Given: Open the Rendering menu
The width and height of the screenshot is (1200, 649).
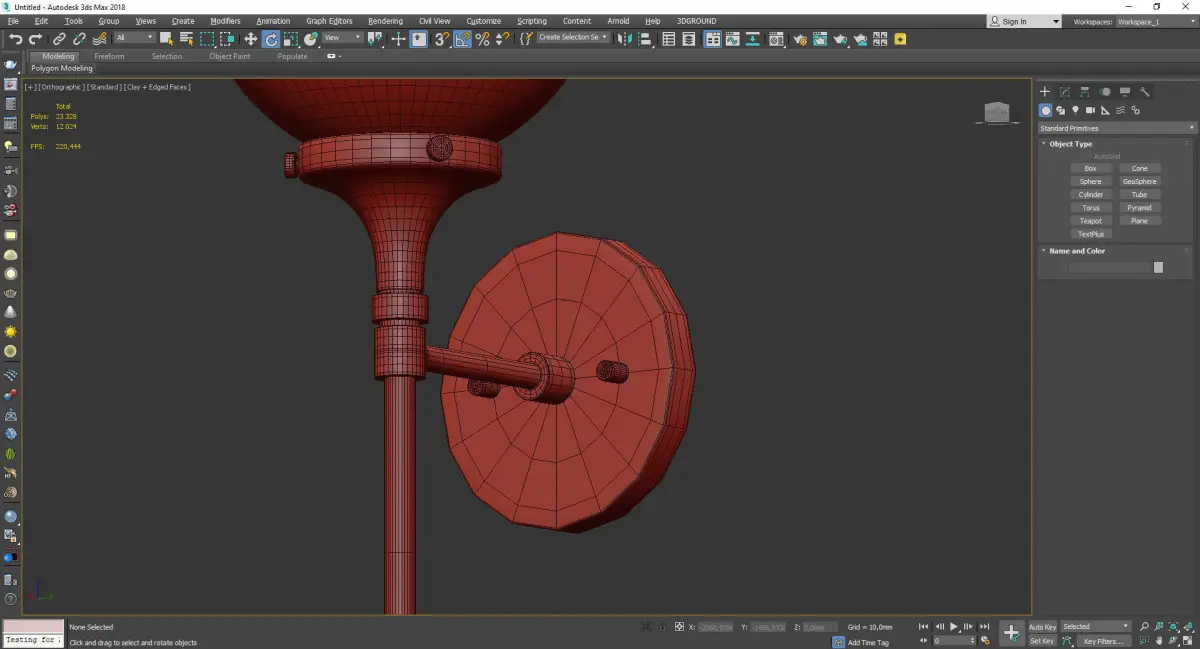Looking at the screenshot, I should click(385, 21).
